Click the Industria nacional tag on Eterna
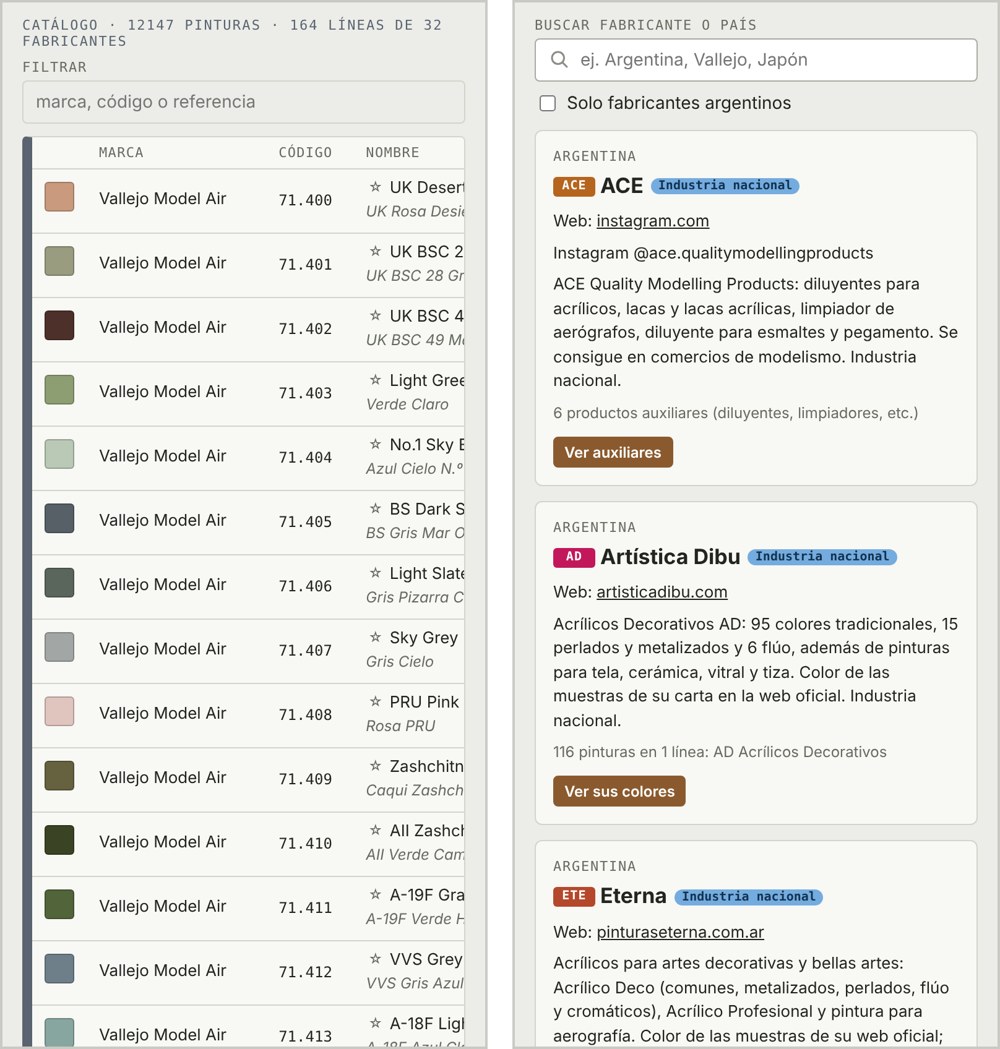The height and width of the screenshot is (1049, 1000). click(x=748, y=896)
